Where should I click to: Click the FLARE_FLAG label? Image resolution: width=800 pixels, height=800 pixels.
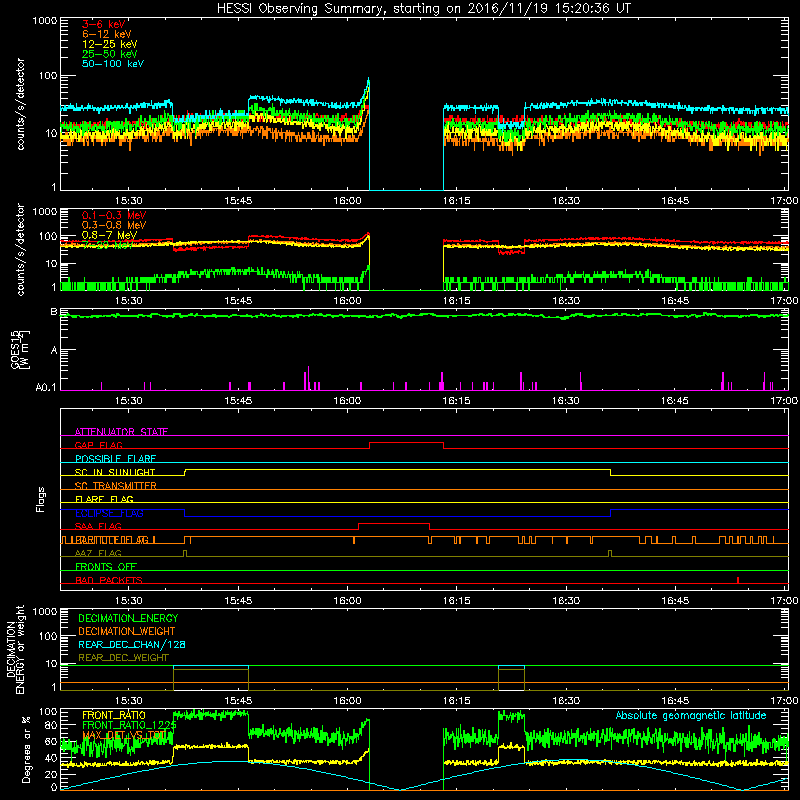pyautogui.click(x=104, y=499)
